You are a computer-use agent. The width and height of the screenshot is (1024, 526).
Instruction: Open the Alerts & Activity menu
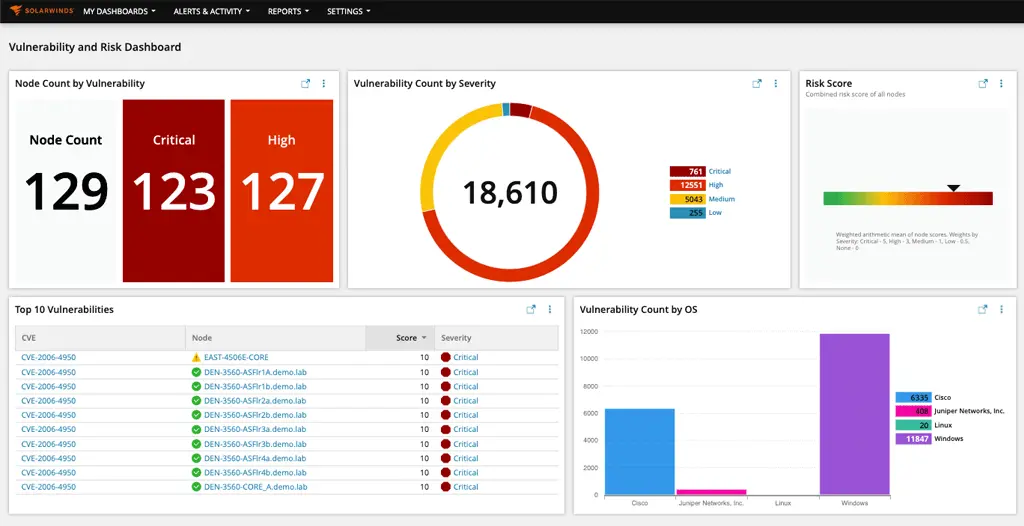[x=212, y=11]
